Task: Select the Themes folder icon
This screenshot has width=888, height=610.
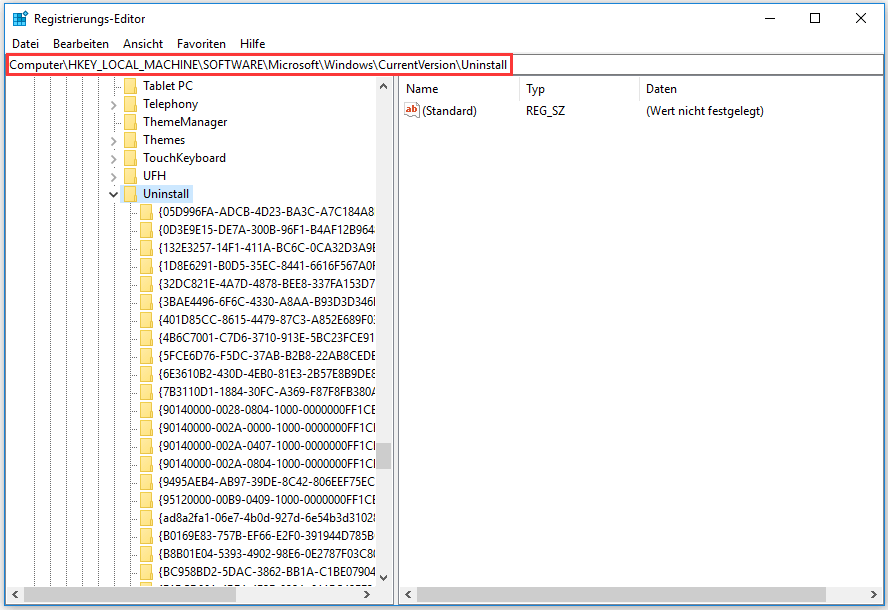Action: (x=130, y=140)
